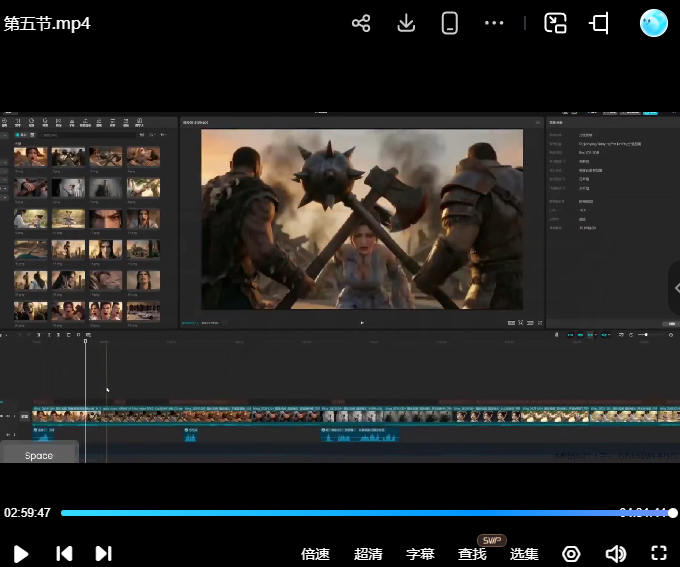Click the crop/screenshot icon in top bar
This screenshot has width=680, height=567.
pyautogui.click(x=600, y=23)
